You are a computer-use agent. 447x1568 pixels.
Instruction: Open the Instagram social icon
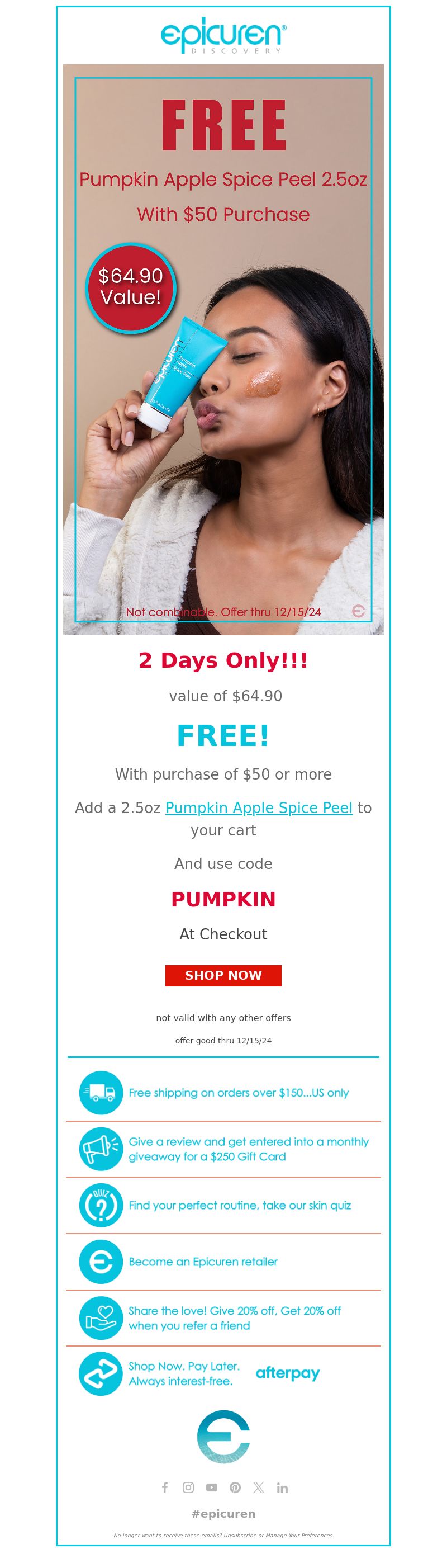[x=188, y=1487]
